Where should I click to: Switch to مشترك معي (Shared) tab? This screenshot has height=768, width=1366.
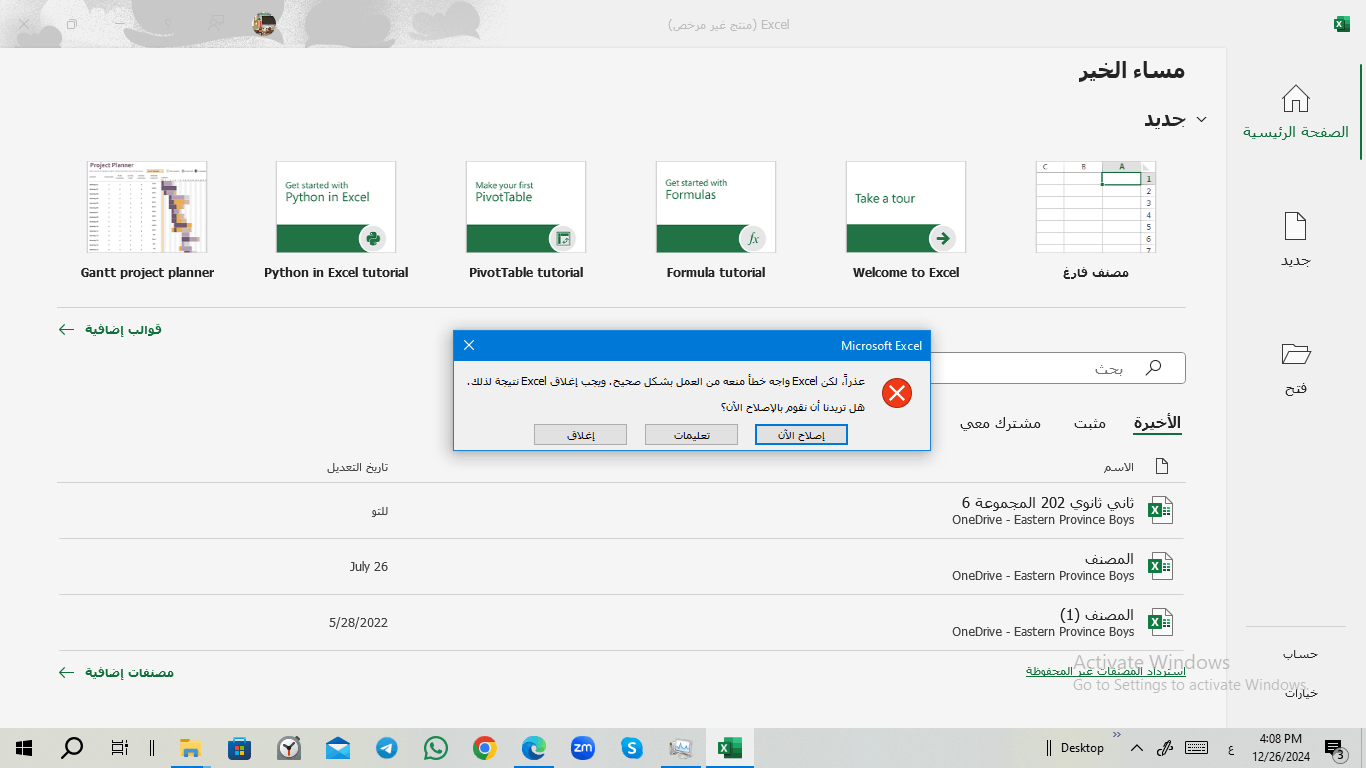pos(1000,423)
